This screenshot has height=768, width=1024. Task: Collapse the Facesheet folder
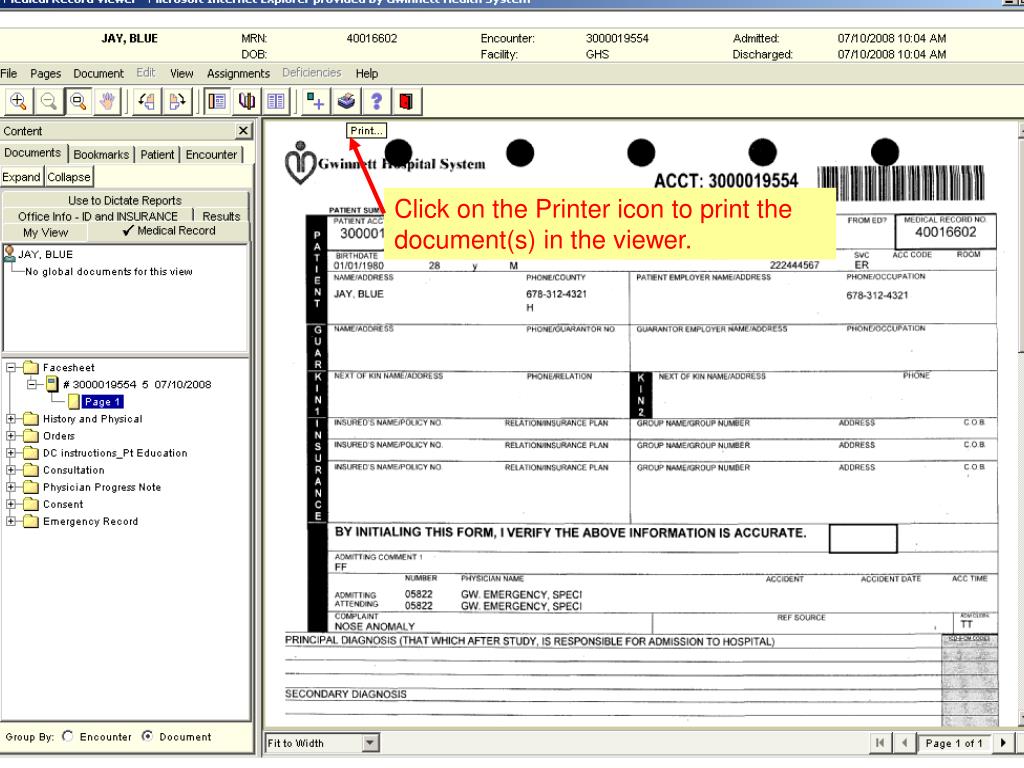tap(11, 368)
